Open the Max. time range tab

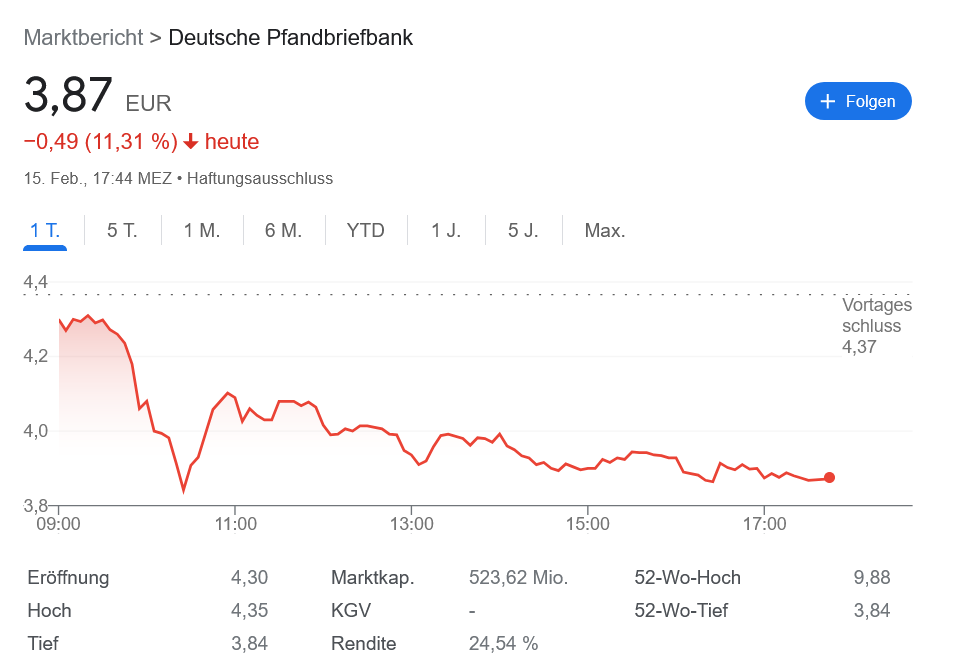tap(605, 231)
